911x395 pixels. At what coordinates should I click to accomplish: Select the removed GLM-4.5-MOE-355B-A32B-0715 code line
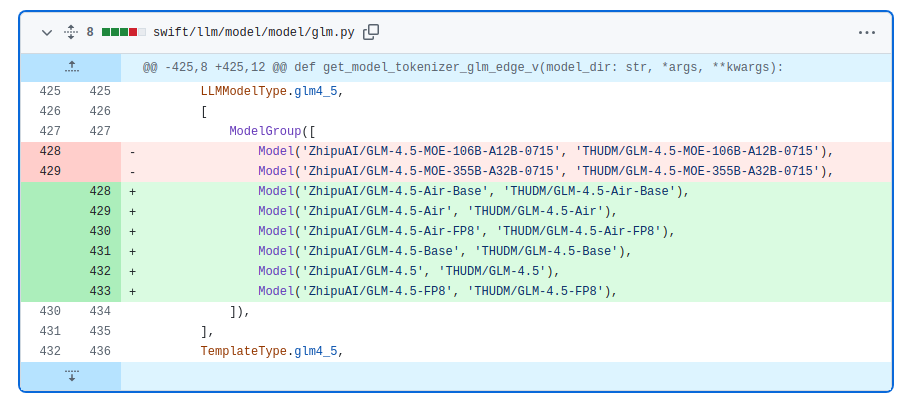pyautogui.click(x=506, y=171)
